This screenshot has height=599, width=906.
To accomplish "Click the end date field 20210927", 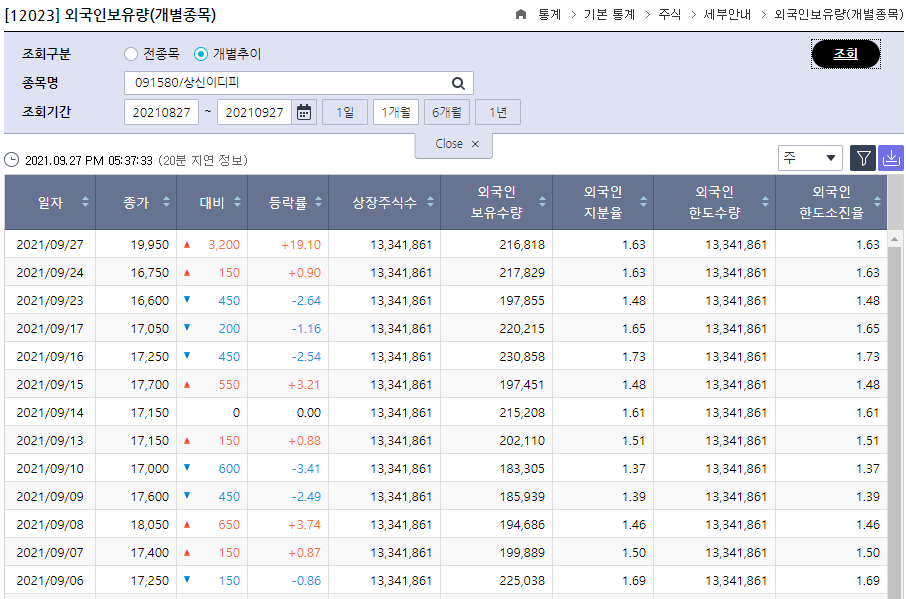I will coord(254,112).
